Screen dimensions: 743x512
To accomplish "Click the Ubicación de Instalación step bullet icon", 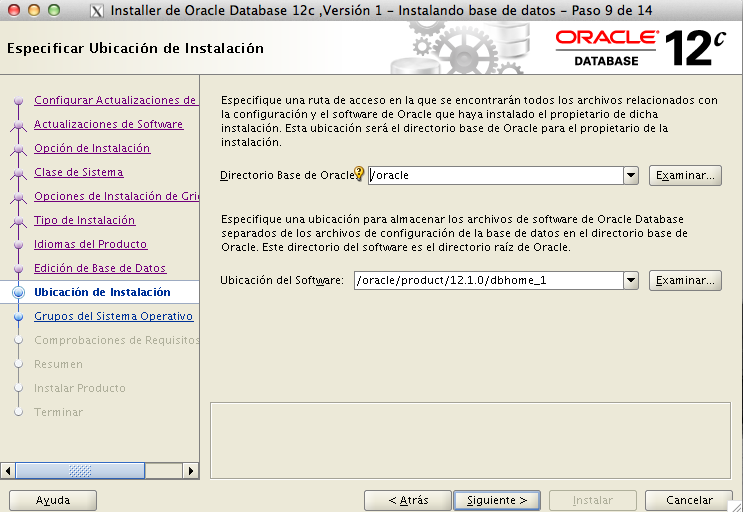I will coord(18,292).
